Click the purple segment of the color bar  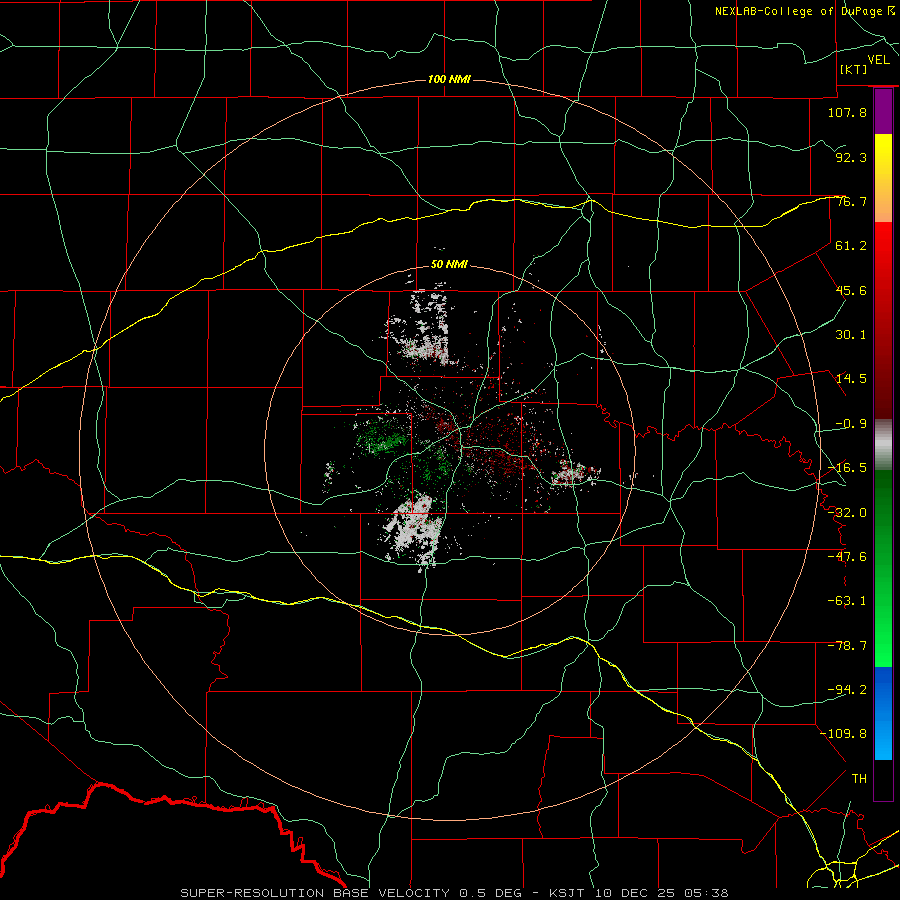[883, 112]
